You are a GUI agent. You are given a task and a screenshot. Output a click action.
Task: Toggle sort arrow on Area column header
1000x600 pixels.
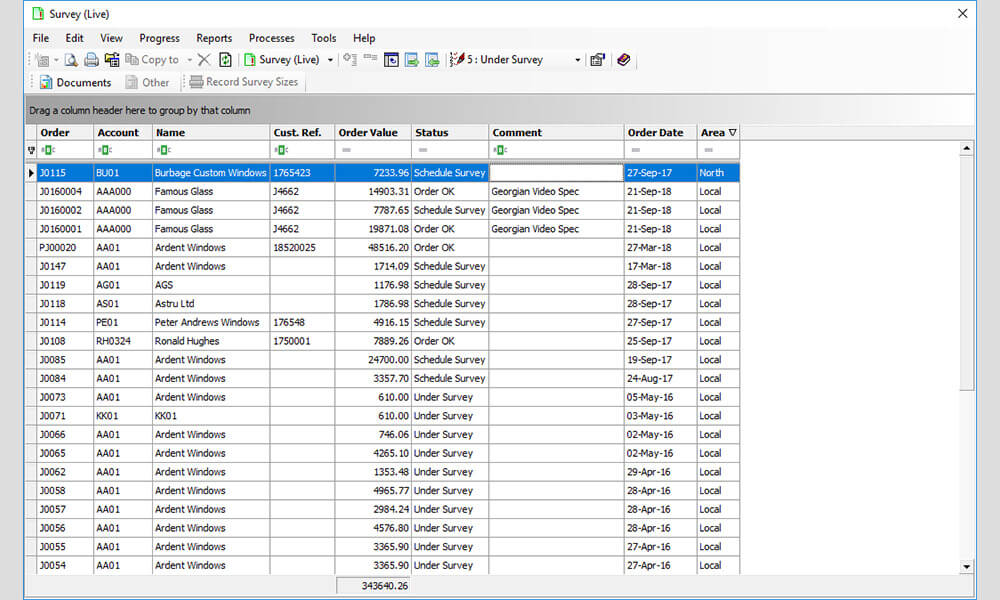(732, 132)
